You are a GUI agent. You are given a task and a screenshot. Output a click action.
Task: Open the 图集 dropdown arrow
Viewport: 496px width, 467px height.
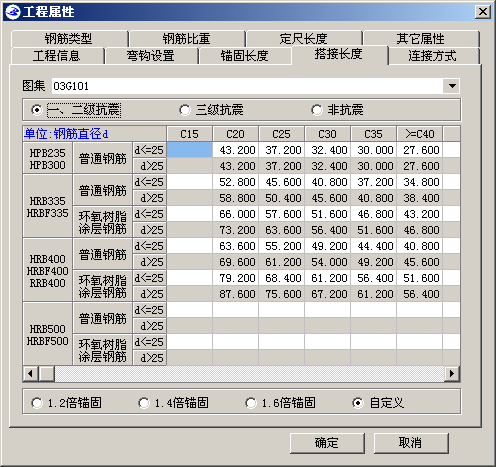click(452, 86)
